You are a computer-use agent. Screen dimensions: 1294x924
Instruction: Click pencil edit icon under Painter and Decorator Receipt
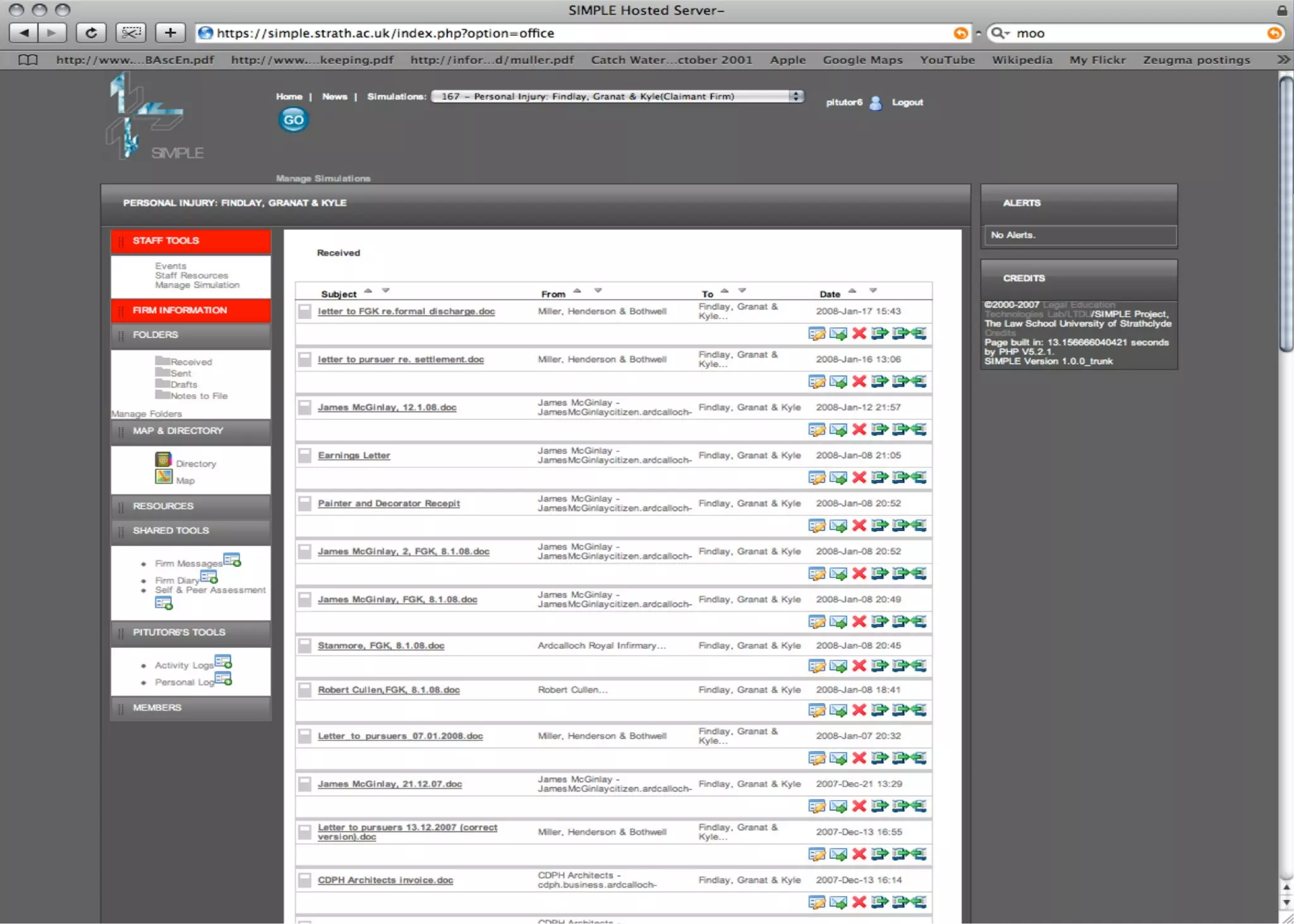pyautogui.click(x=816, y=525)
